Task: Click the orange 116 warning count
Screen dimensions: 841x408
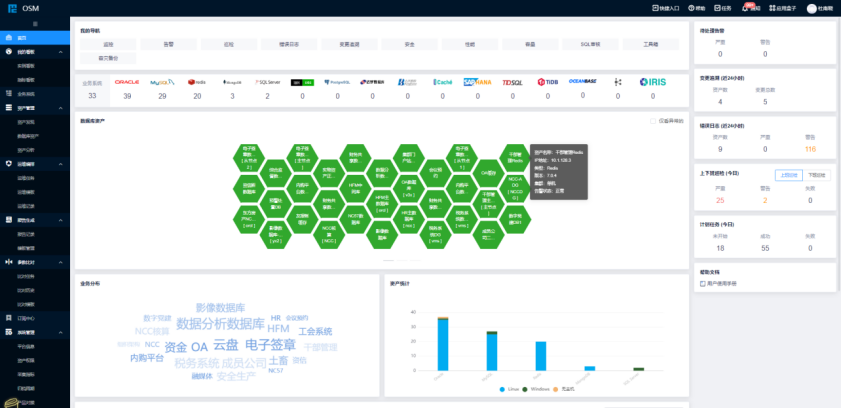Action: 810,149
